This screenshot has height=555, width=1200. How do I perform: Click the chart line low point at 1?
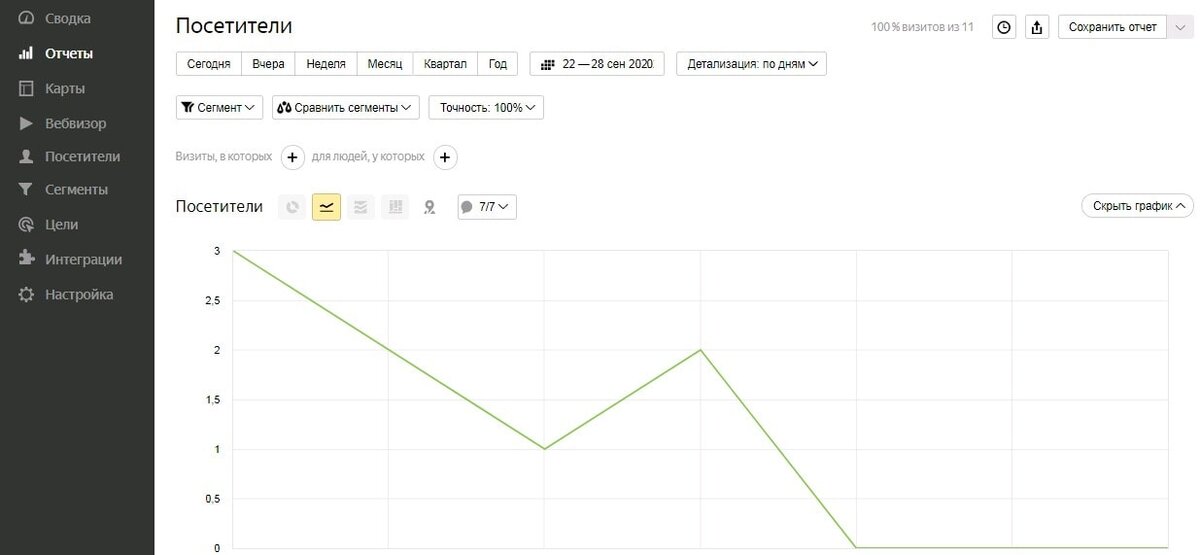(544, 449)
